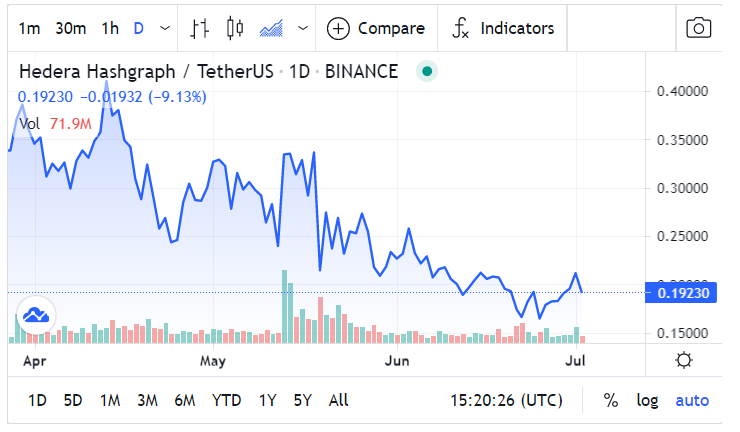Set range to 1M
Screen dimensions: 740x432
pyautogui.click(x=110, y=400)
